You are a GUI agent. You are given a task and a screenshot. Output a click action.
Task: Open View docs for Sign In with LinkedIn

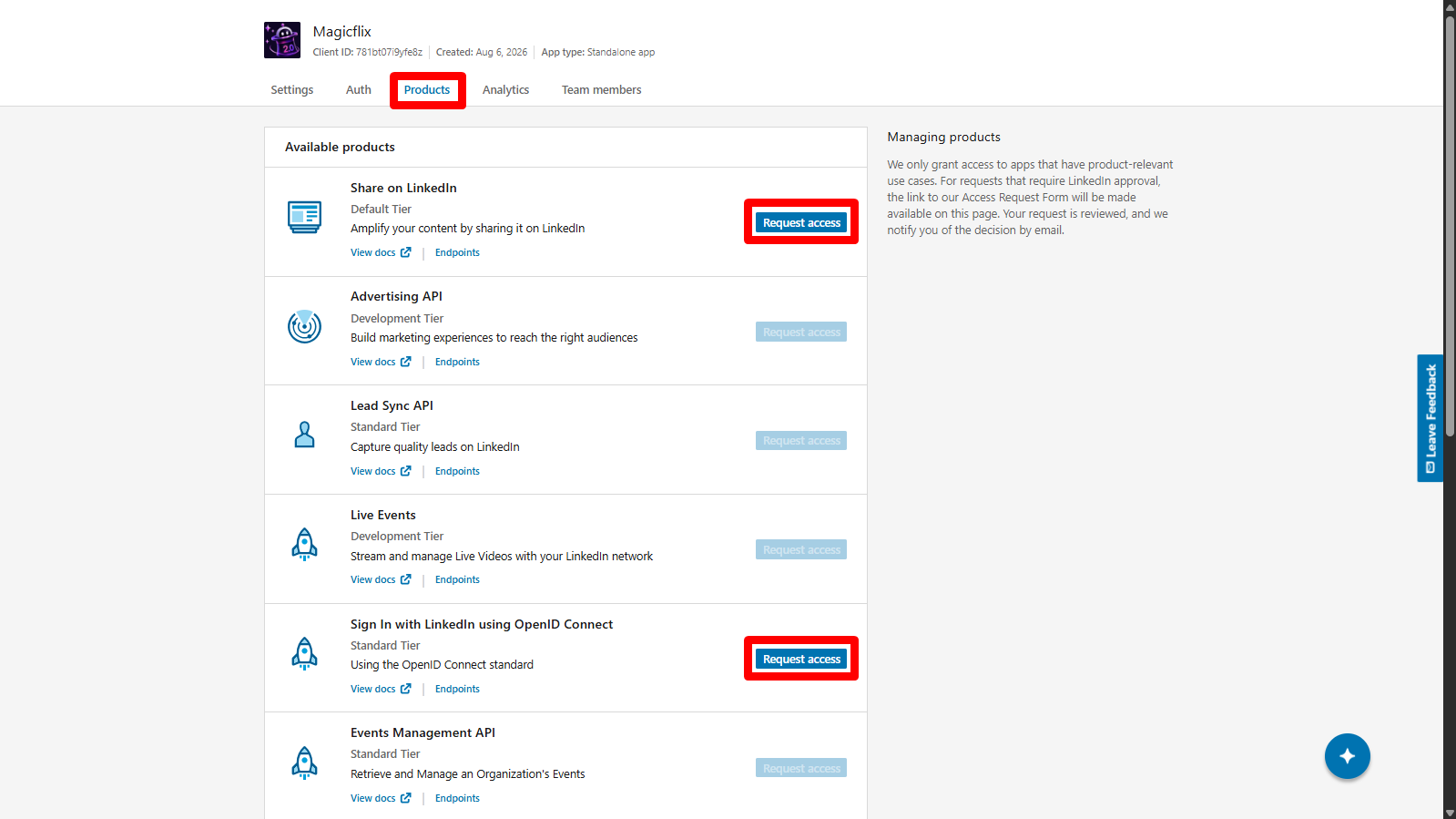tap(381, 689)
